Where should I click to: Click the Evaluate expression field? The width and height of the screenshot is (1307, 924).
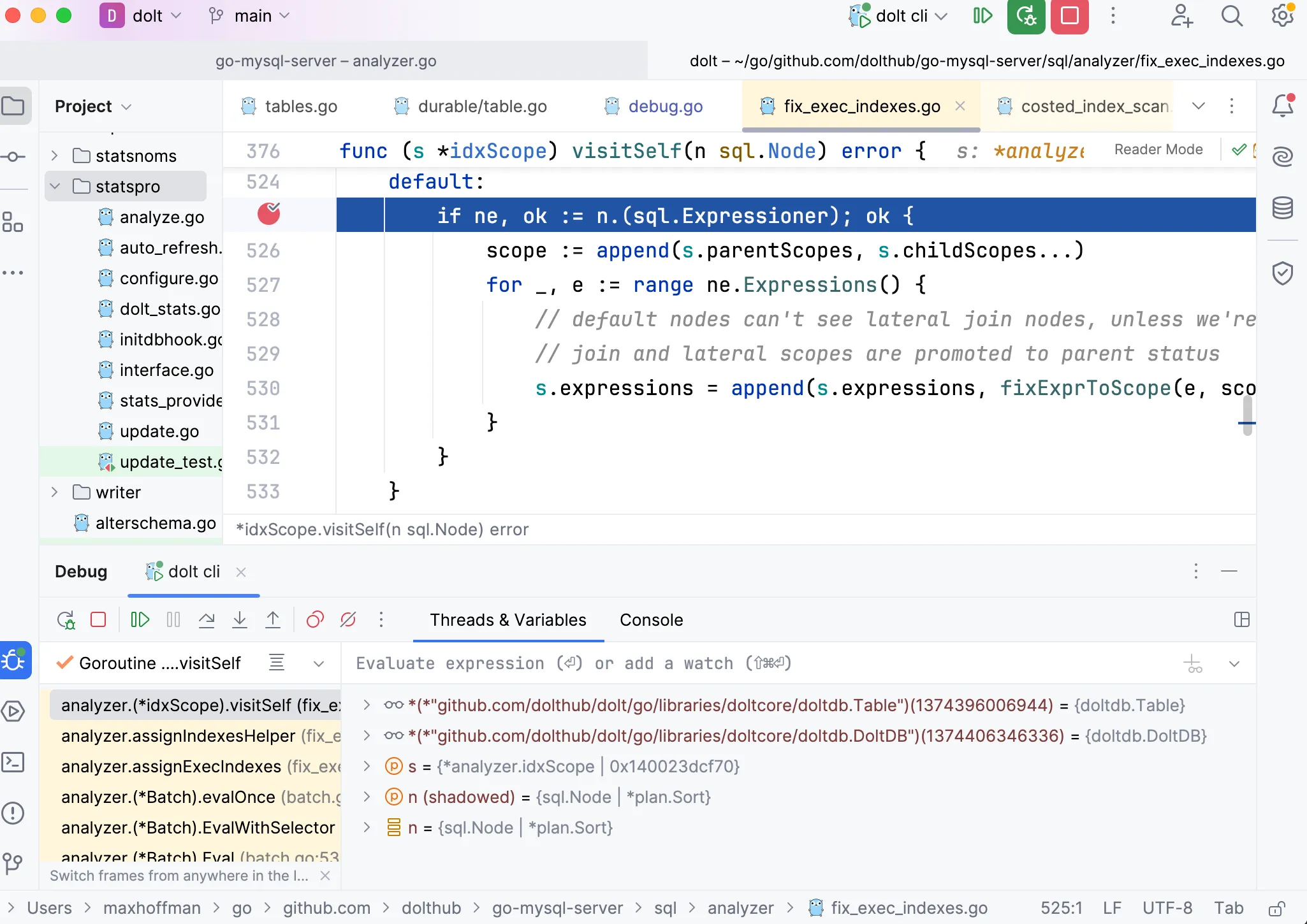(x=574, y=663)
